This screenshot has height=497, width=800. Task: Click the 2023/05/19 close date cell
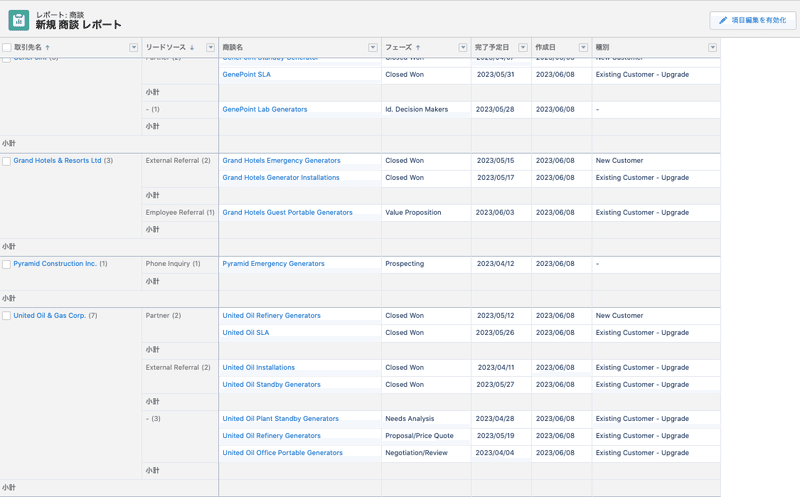pyautogui.click(x=501, y=436)
